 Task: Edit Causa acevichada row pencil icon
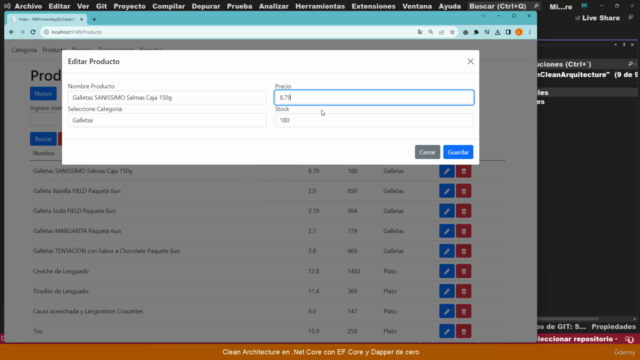(x=447, y=311)
